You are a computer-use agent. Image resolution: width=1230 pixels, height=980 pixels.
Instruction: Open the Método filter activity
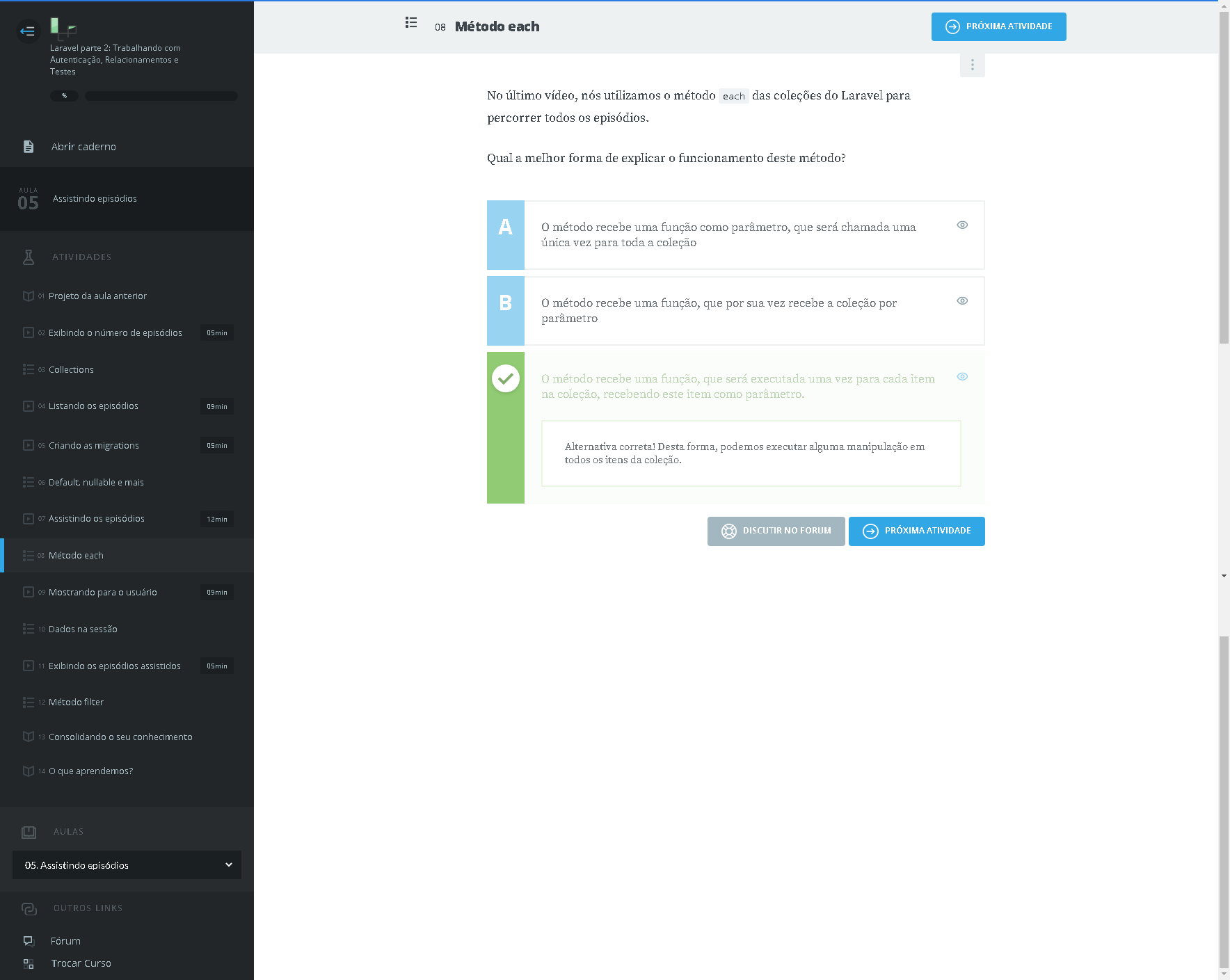coord(76,702)
